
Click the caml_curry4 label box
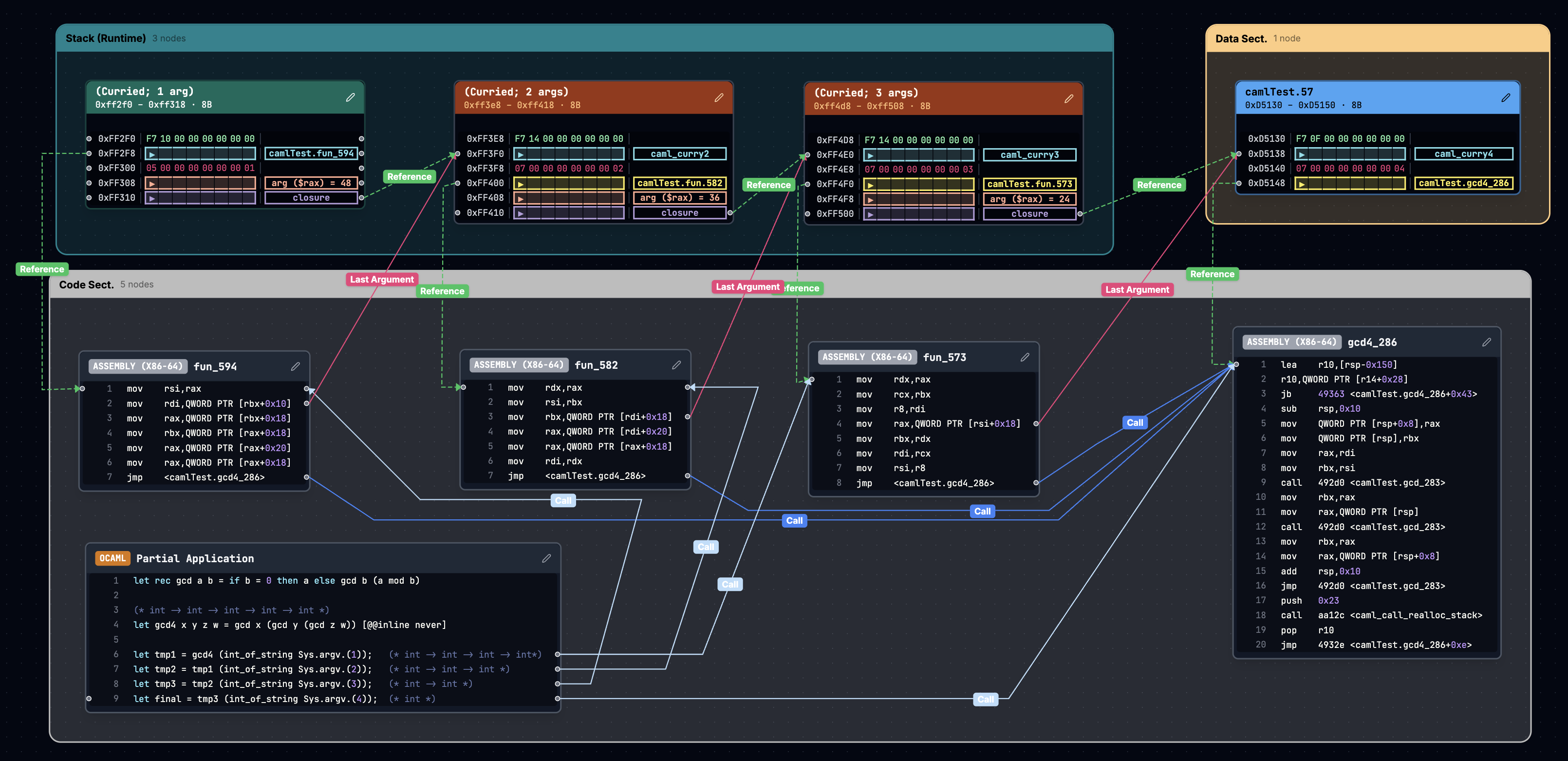pos(1464,154)
